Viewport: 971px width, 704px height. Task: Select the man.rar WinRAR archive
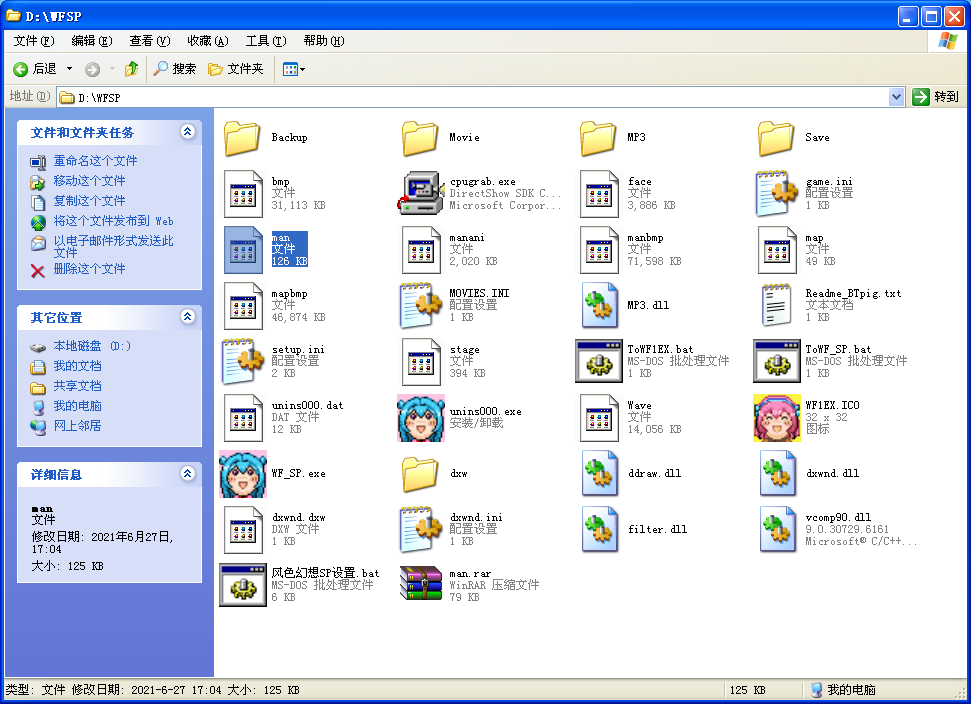[421, 584]
